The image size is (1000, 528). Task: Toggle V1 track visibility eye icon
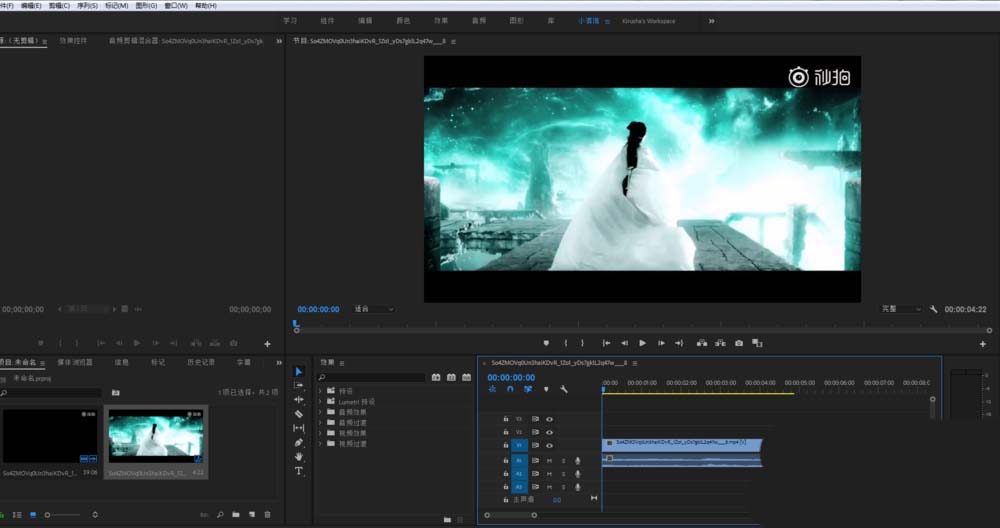pyautogui.click(x=549, y=446)
